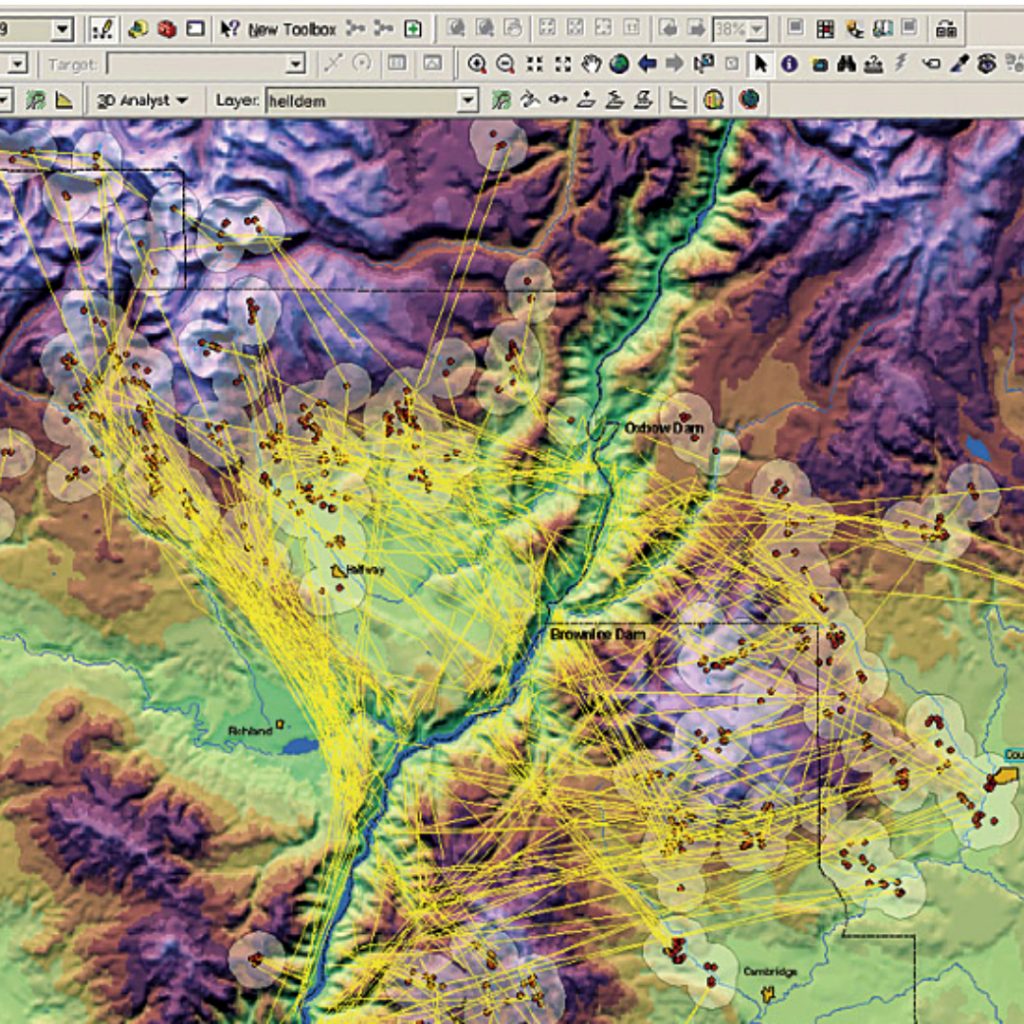This screenshot has height=1024, width=1024.
Task: Open the 38% zoom percentage dropdown
Action: [756, 29]
